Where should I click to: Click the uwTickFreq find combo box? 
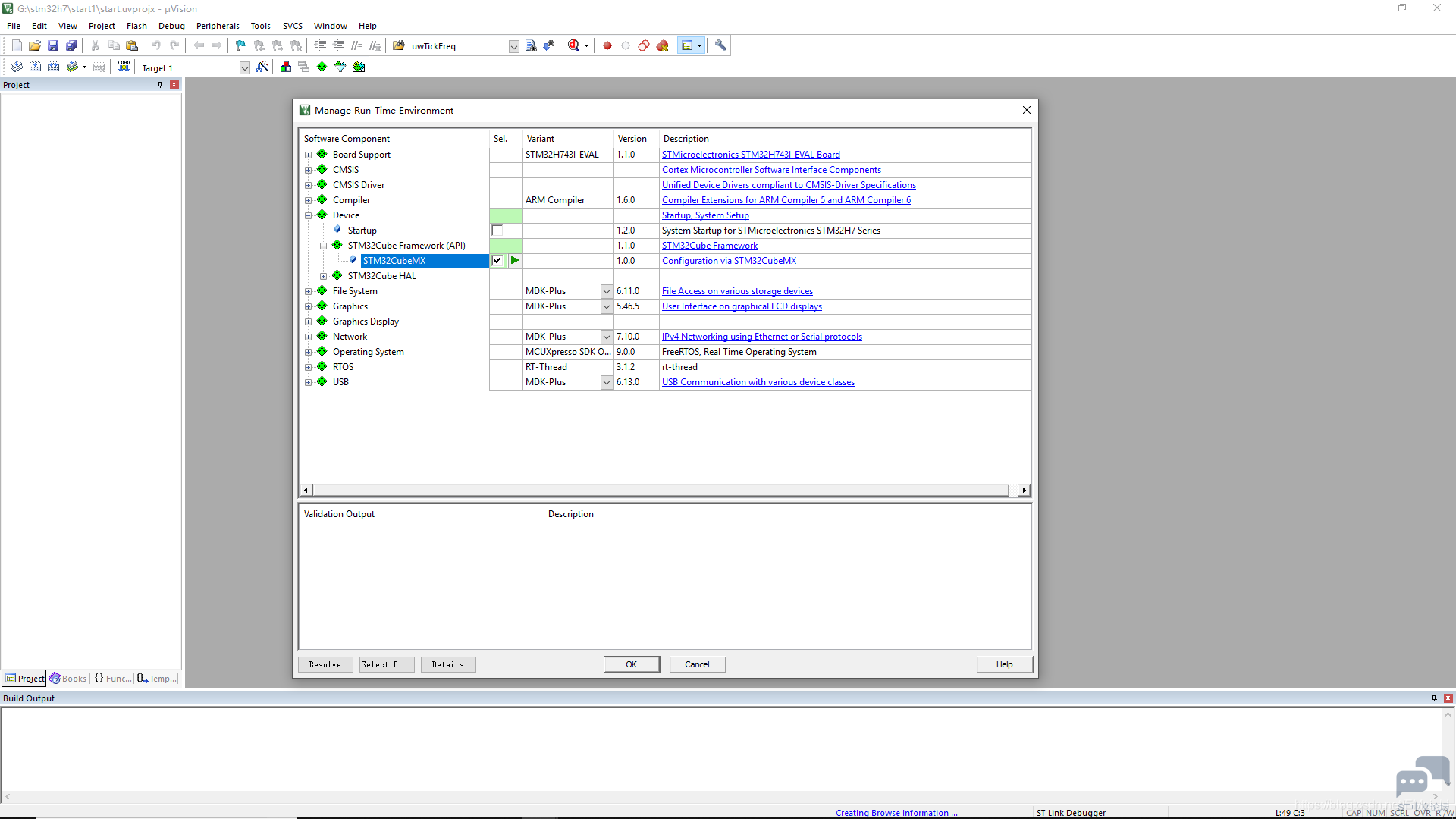(464, 46)
